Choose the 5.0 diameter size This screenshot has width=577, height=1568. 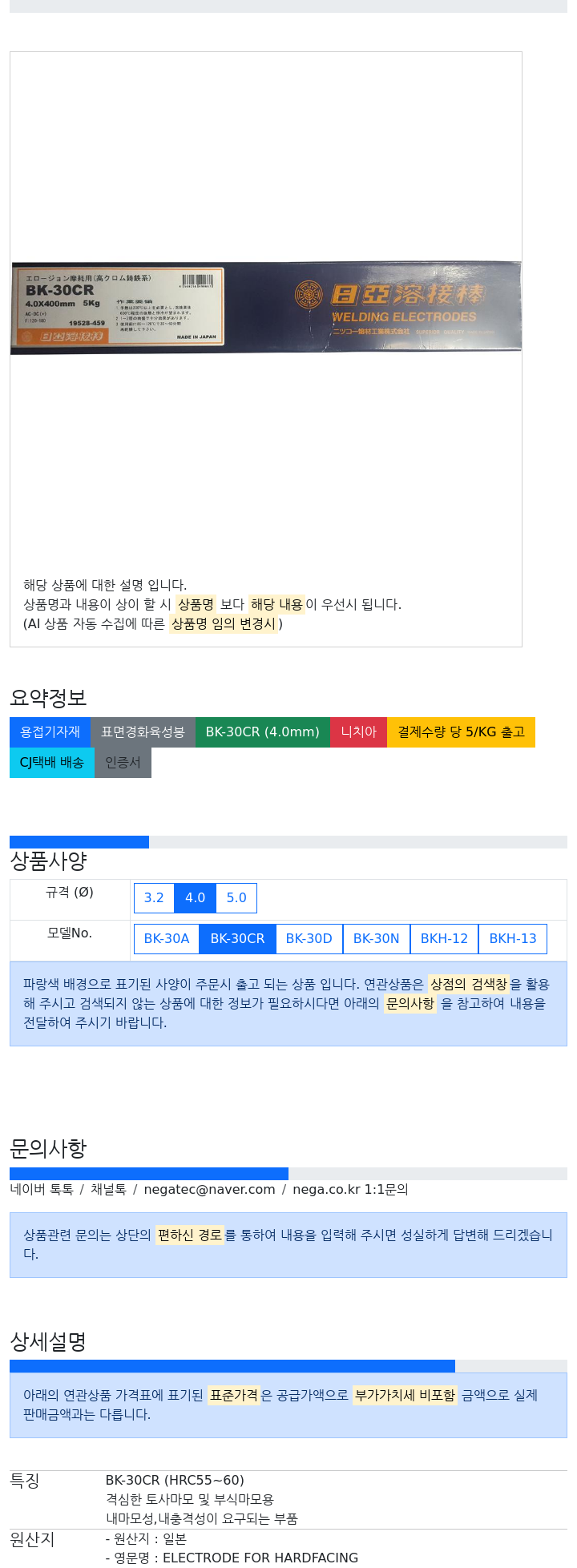[x=236, y=897]
